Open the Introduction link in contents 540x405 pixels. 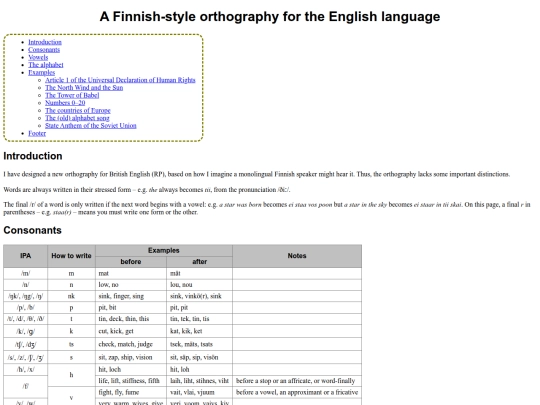[x=45, y=42]
